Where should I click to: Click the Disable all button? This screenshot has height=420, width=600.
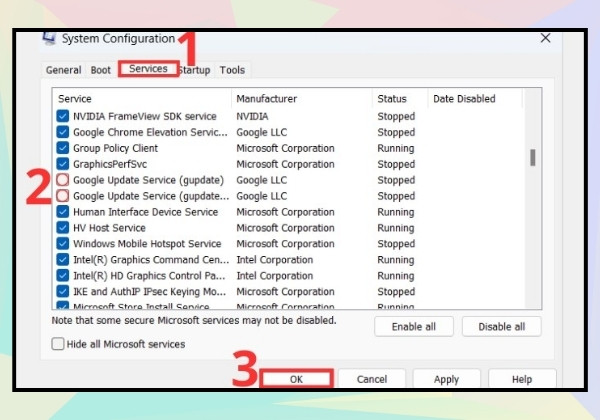pyautogui.click(x=501, y=327)
